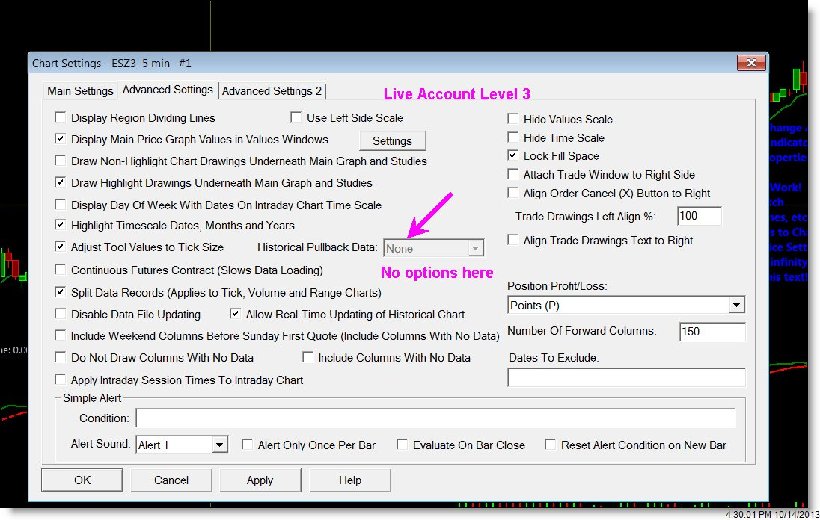The height and width of the screenshot is (520, 820).
Task: Check Hide Time Scale
Action: [513, 138]
